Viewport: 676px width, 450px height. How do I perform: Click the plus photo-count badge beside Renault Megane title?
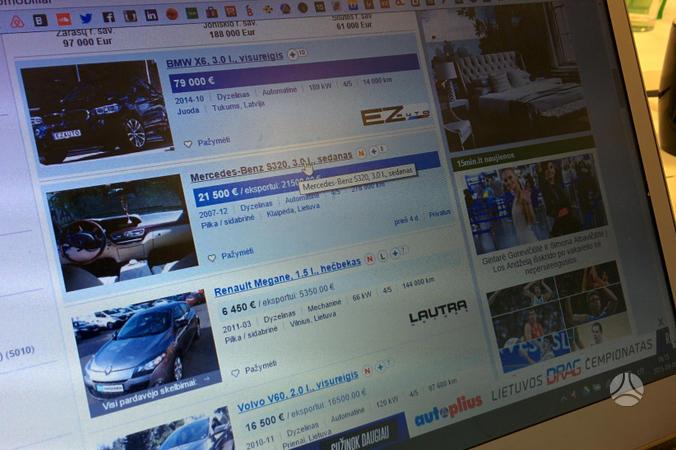[398, 253]
